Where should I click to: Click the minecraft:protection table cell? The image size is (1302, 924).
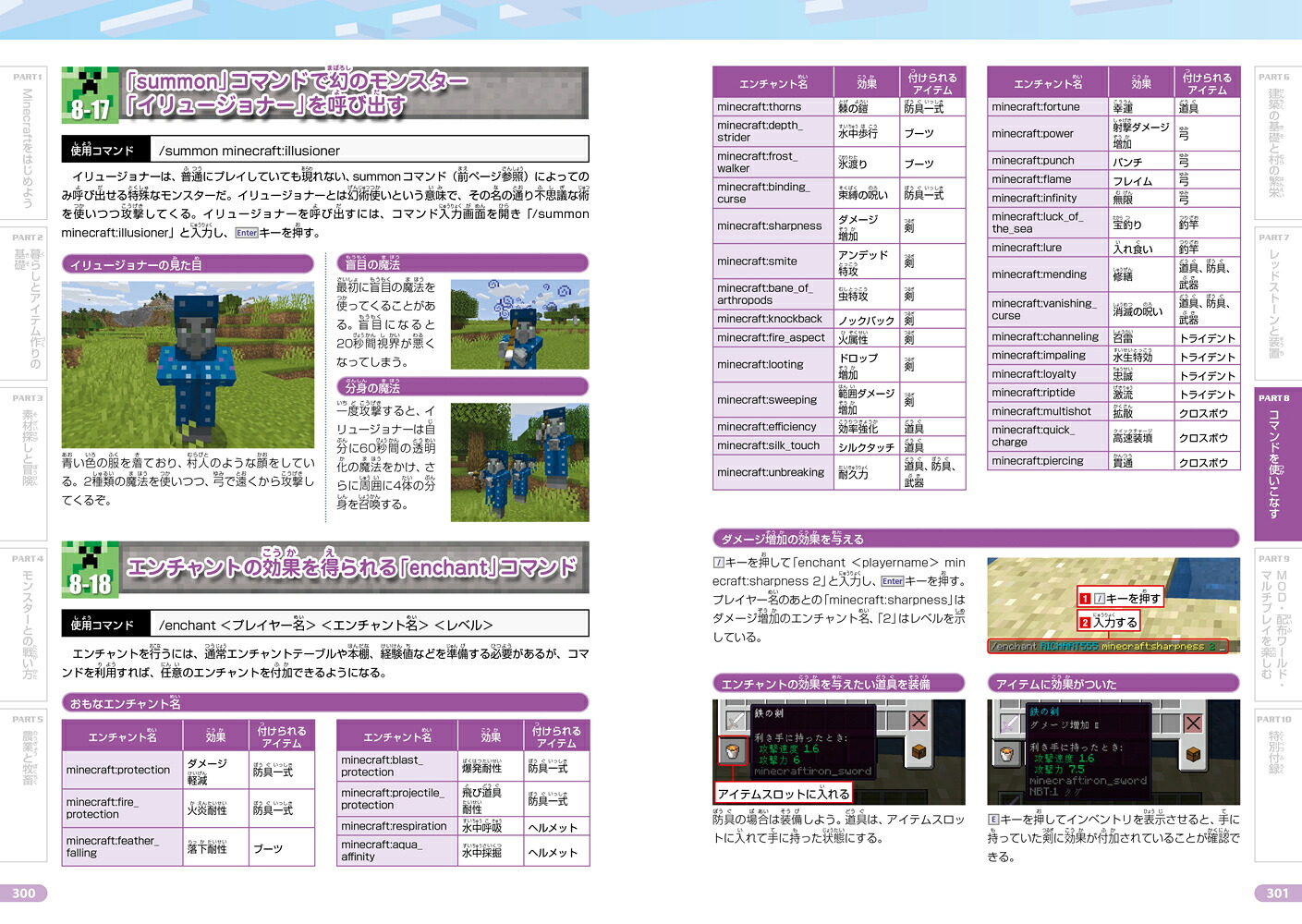[x=122, y=770]
